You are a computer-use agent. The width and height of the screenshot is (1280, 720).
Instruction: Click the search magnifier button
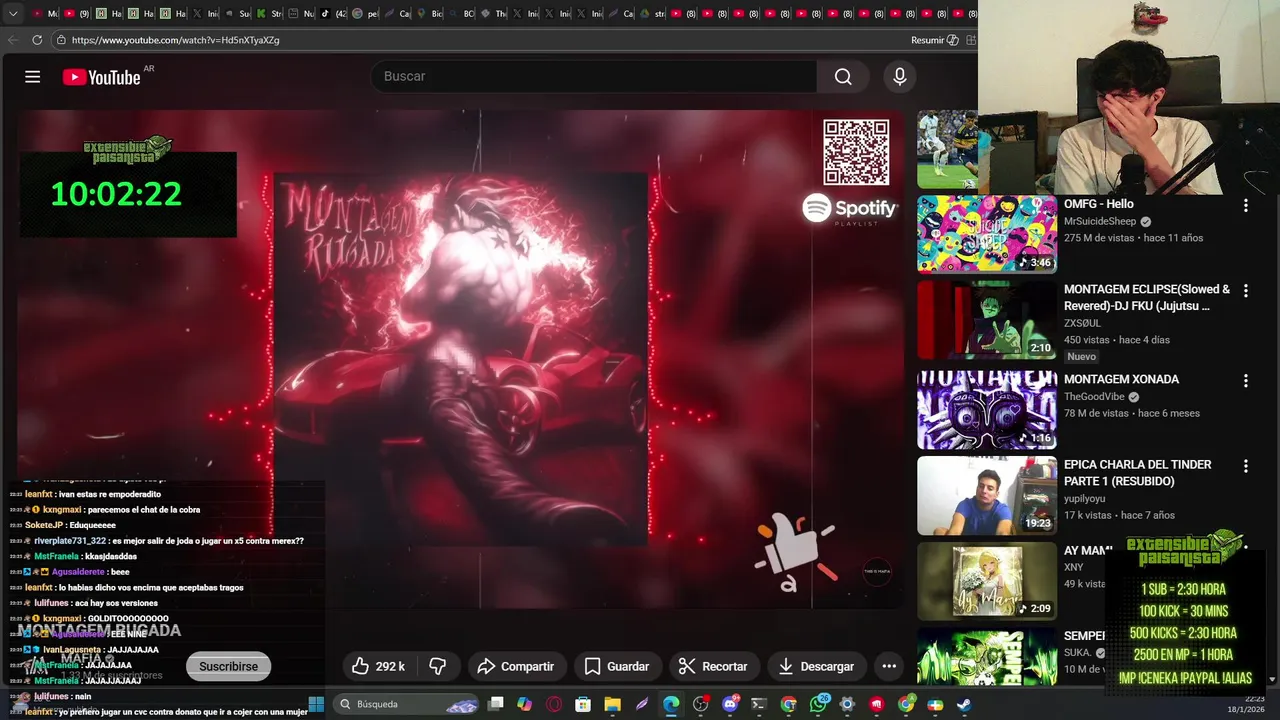tap(843, 77)
